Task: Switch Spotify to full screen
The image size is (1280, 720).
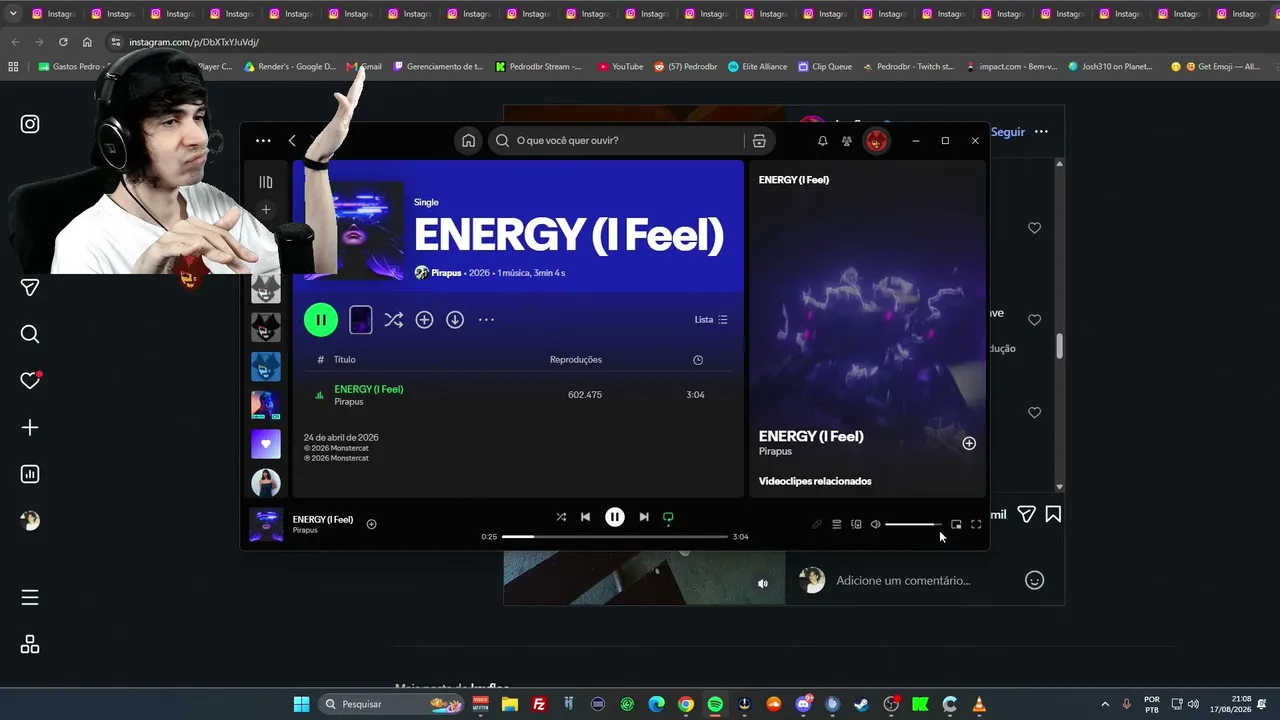Action: click(976, 524)
